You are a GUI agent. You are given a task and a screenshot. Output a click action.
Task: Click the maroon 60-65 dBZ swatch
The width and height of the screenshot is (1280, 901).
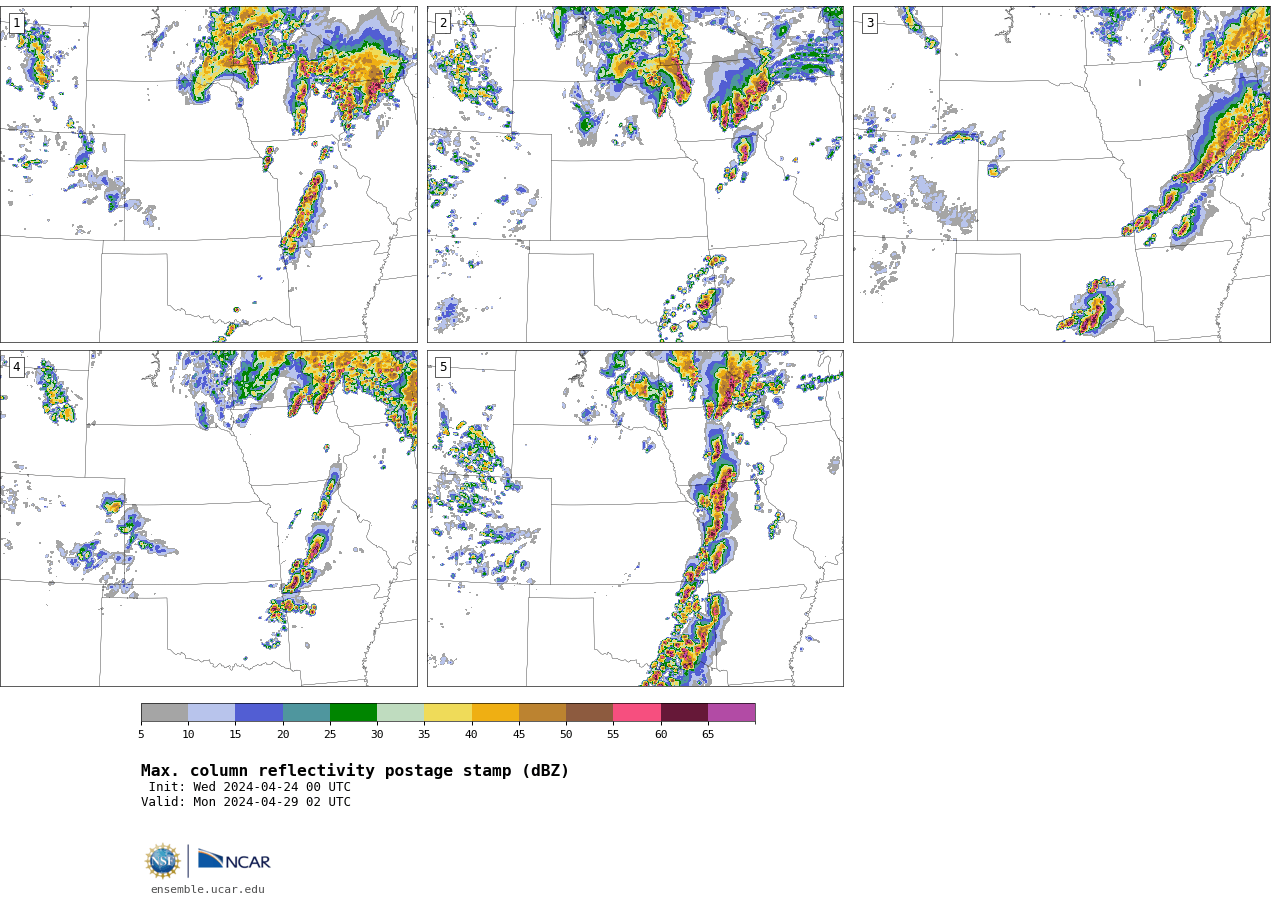click(684, 712)
